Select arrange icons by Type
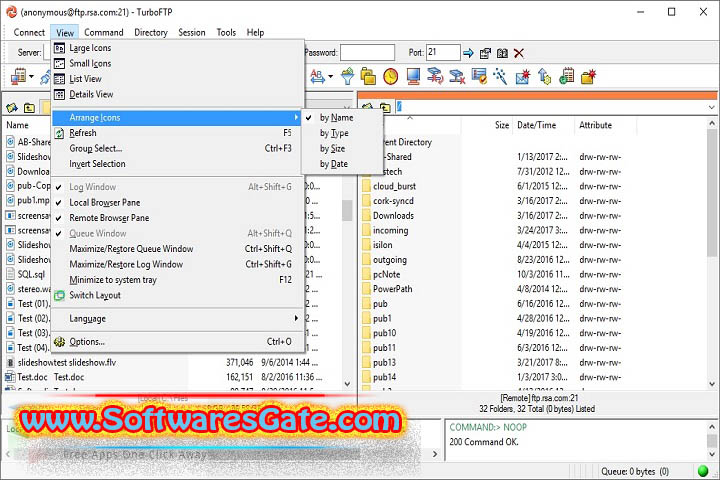The width and height of the screenshot is (720, 480). (342, 133)
